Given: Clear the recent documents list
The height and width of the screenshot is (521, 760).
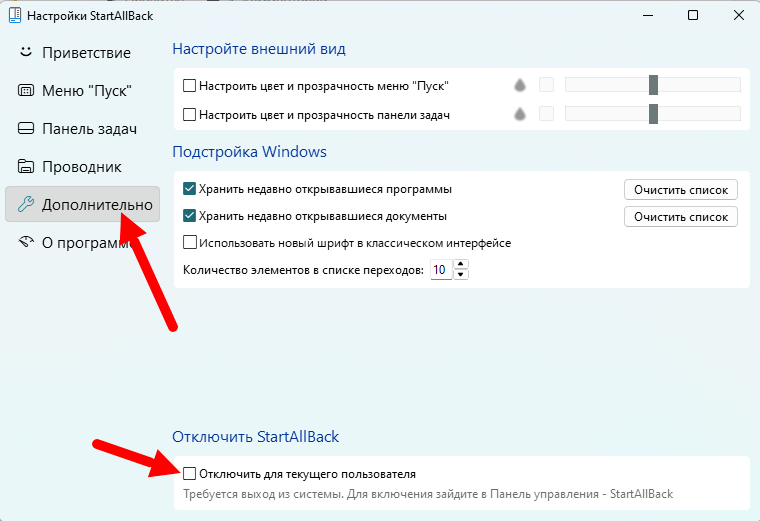Looking at the screenshot, I should coord(681,217).
